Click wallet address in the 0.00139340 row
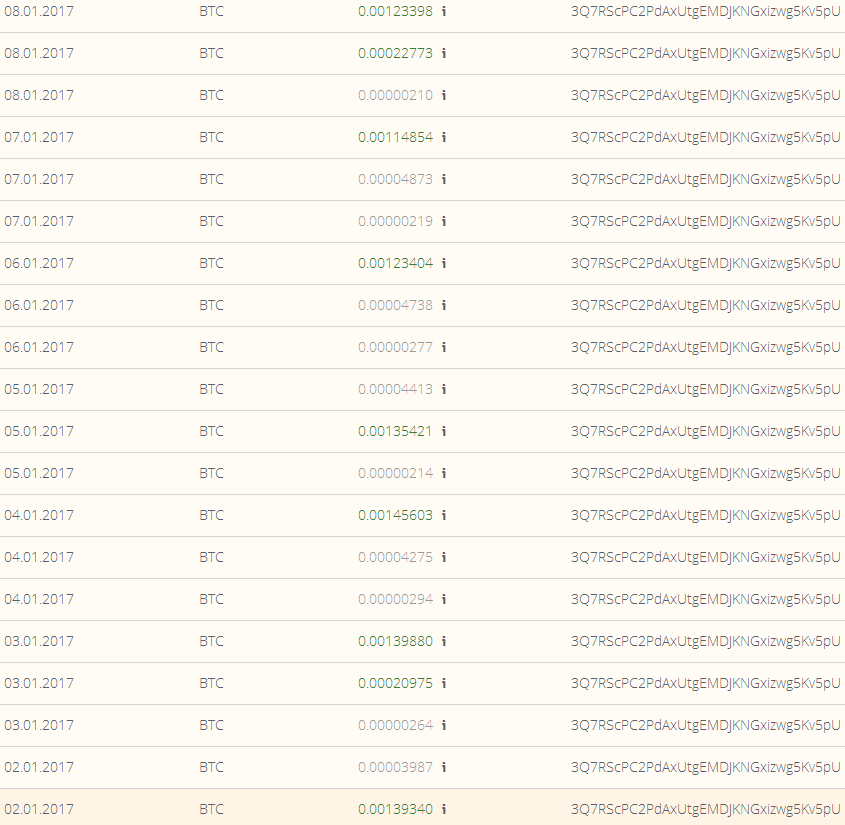 705,810
